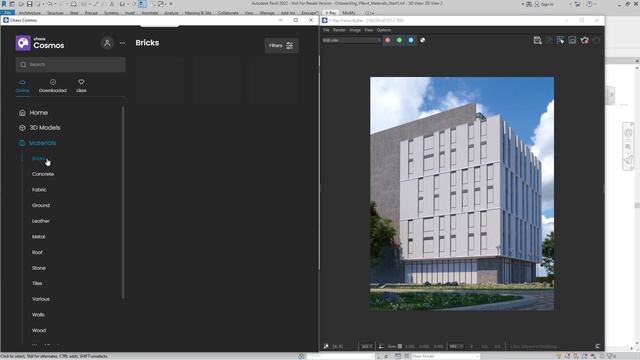Open the Image menu in V-Ray Frame Buffer
This screenshot has height=360, width=640.
[x=355, y=30]
